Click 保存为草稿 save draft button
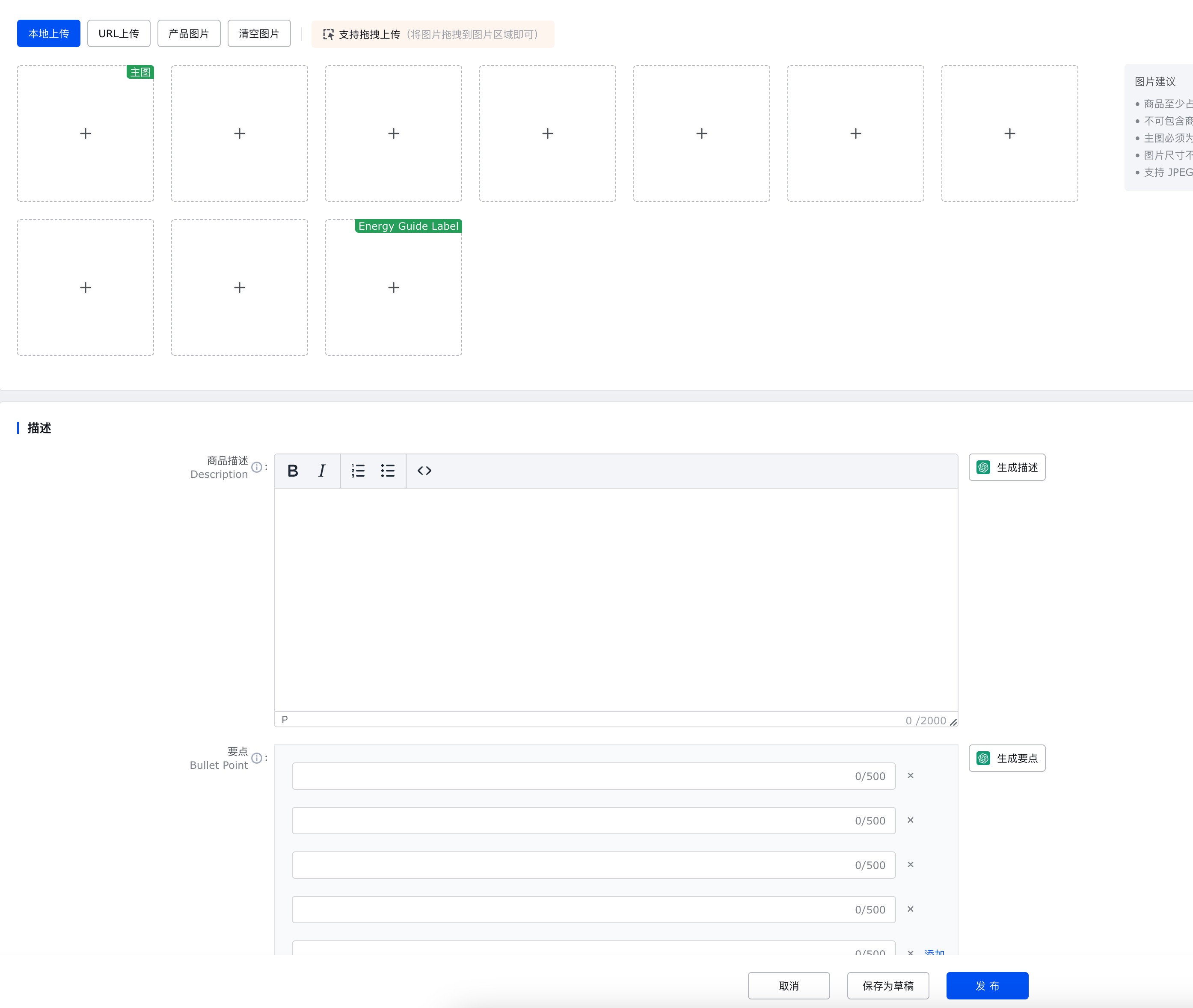Image resolution: width=1193 pixels, height=1008 pixels. click(888, 986)
